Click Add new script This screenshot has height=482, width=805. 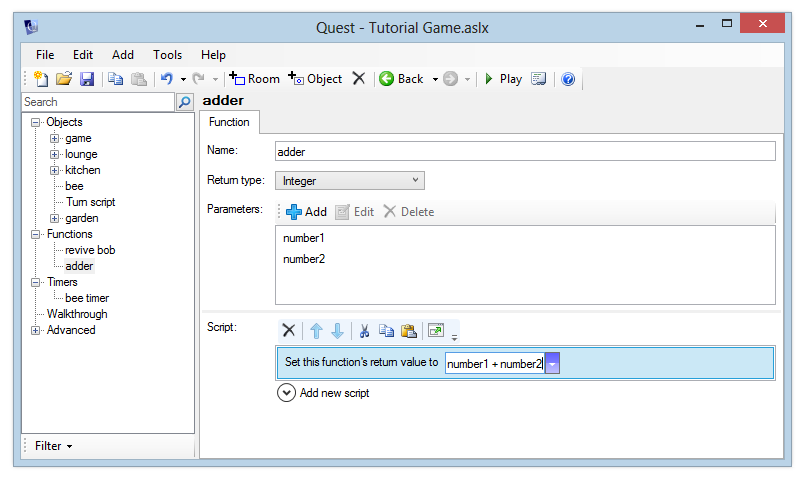tap(323, 393)
